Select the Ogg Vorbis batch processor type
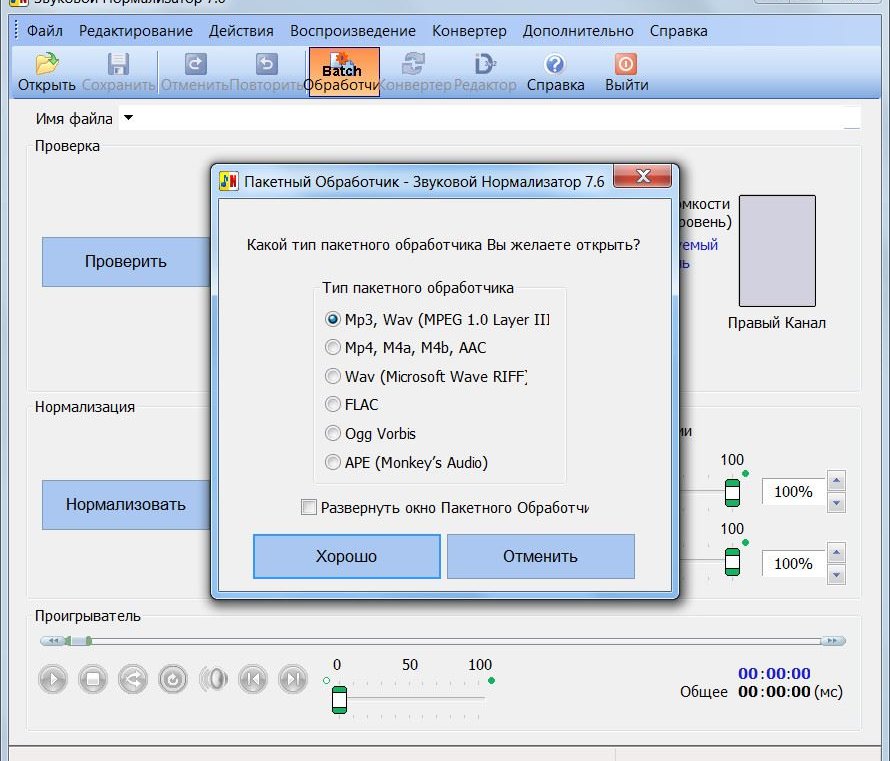 coord(370,434)
